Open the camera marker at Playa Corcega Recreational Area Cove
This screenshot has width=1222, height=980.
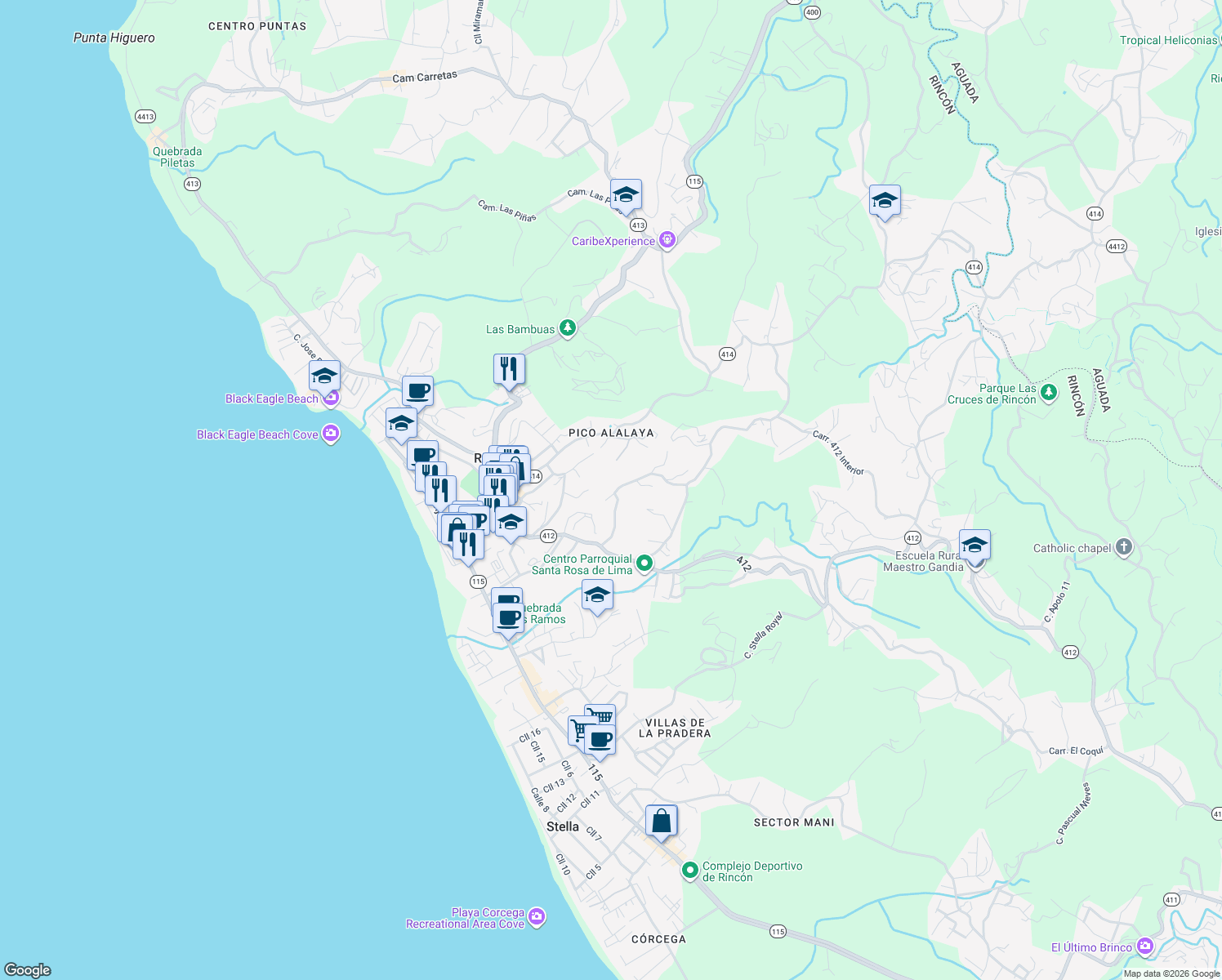coord(536,916)
